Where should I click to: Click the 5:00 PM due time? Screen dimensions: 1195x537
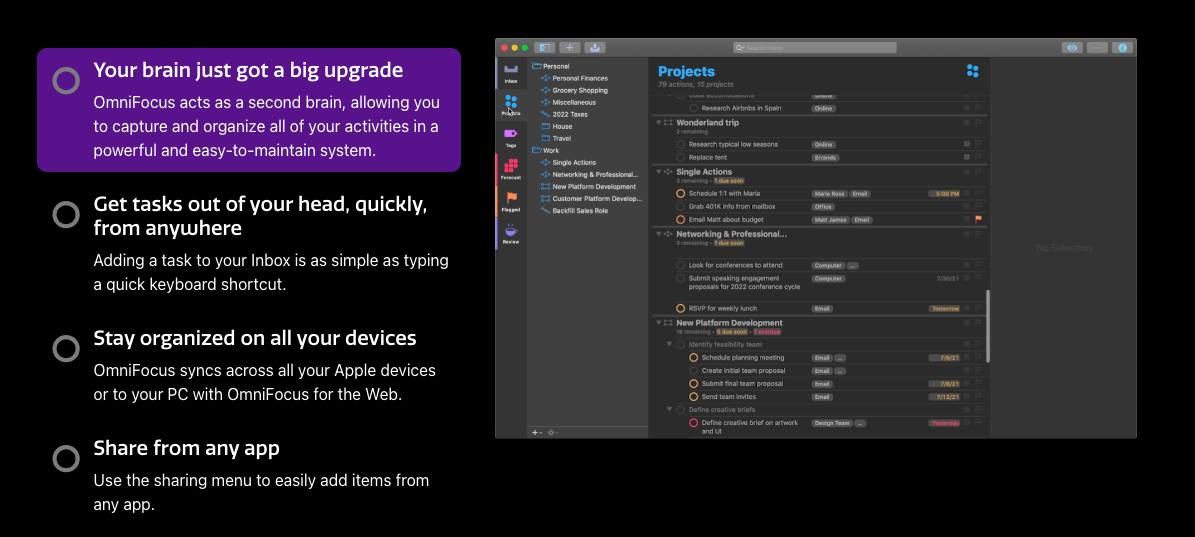click(x=944, y=193)
